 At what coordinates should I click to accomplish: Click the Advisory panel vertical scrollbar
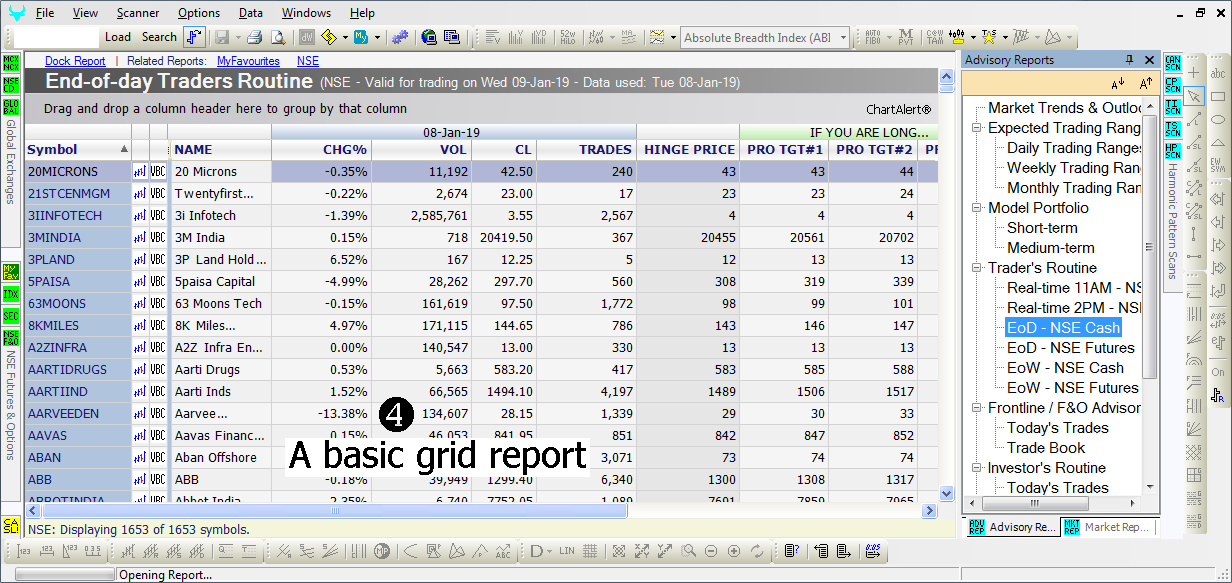1150,246
